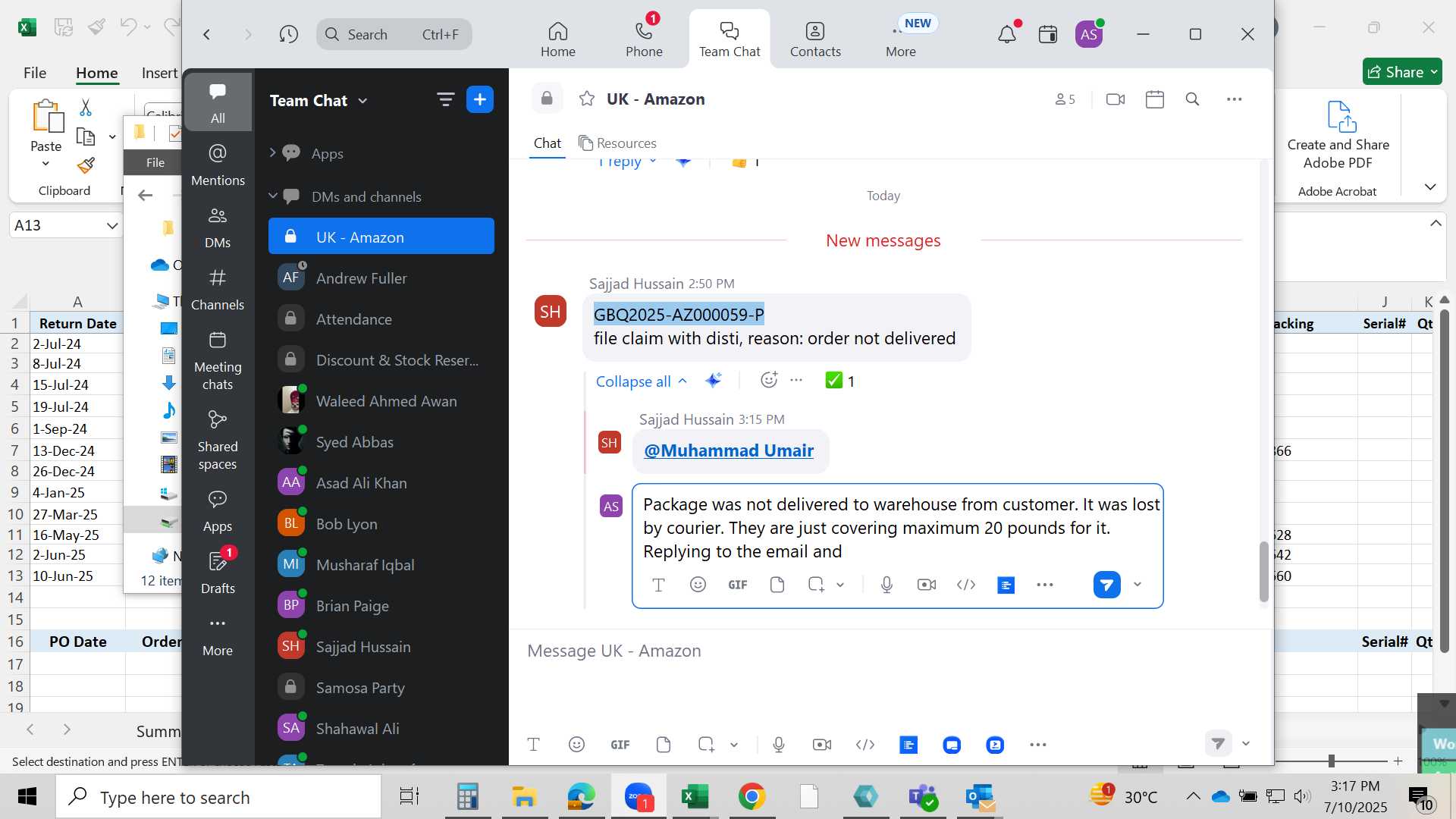Open the Andrew Fuller chat
This screenshot has width=1456, height=819.
(381, 278)
